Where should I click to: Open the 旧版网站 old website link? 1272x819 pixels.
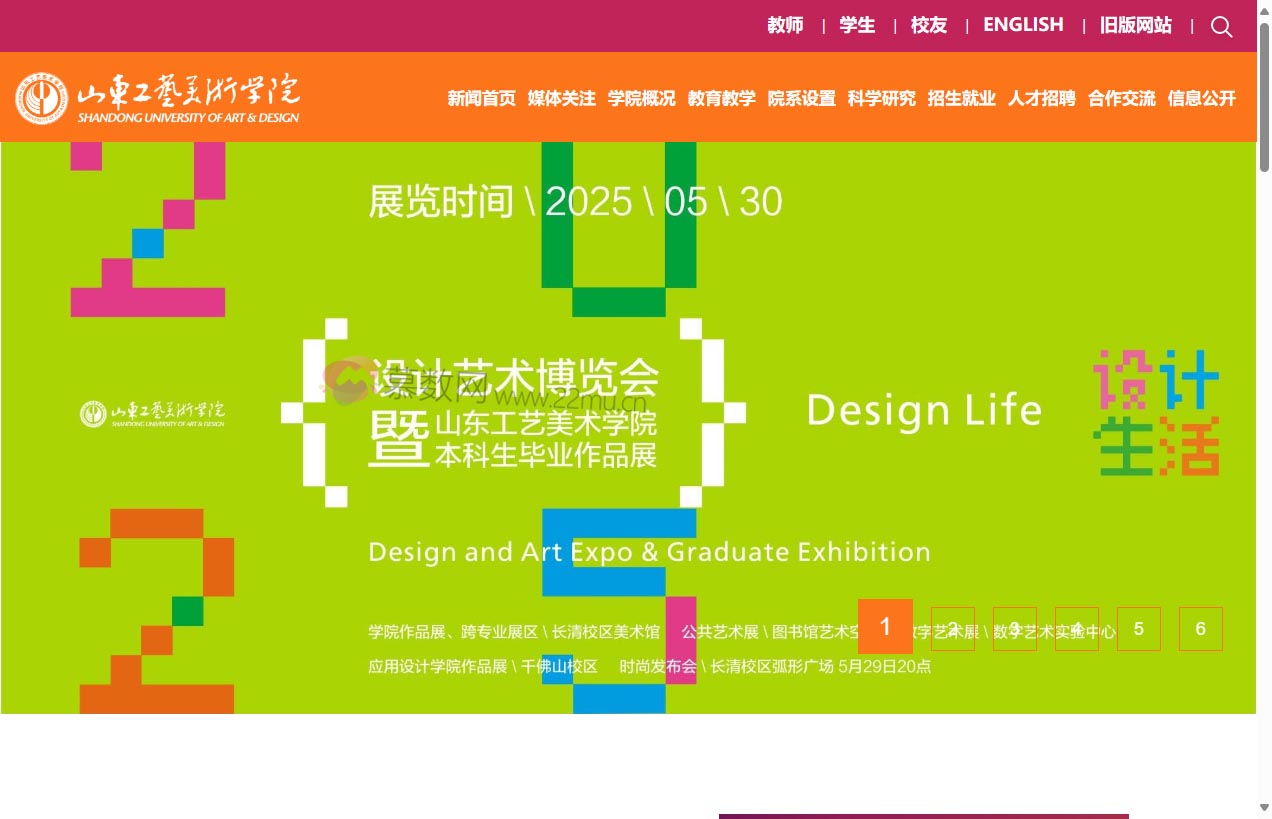pos(1135,25)
